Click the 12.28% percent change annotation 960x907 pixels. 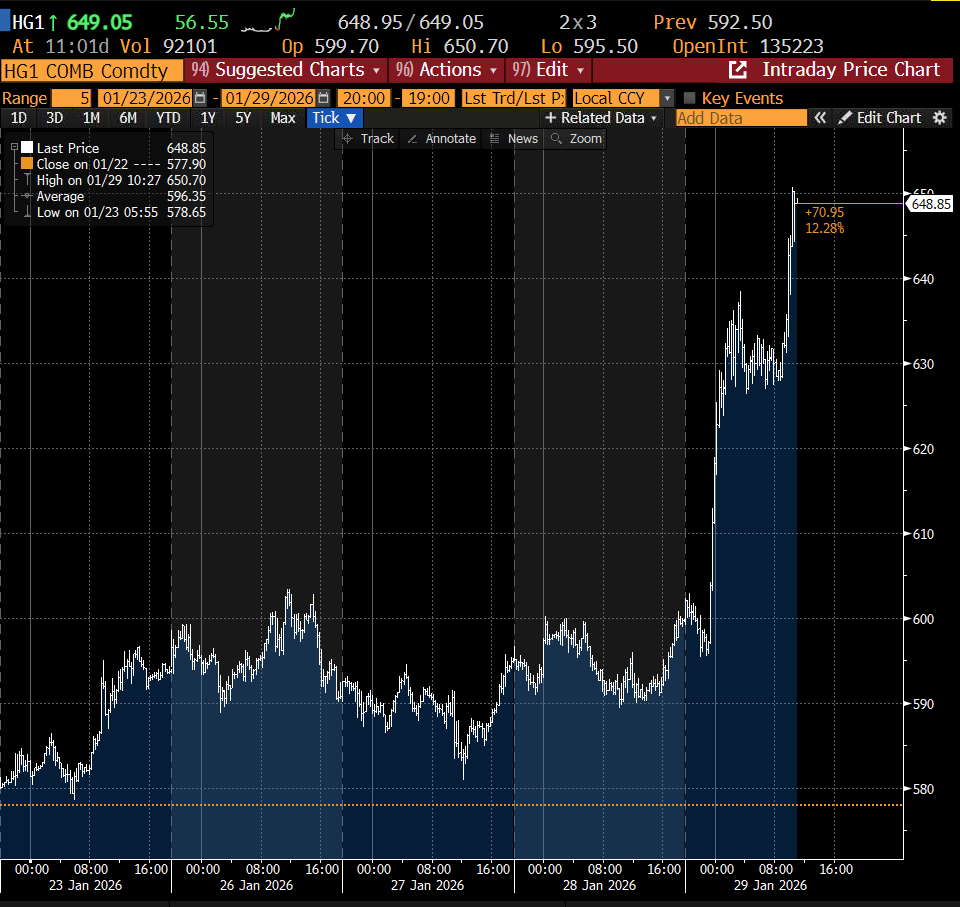[825, 228]
